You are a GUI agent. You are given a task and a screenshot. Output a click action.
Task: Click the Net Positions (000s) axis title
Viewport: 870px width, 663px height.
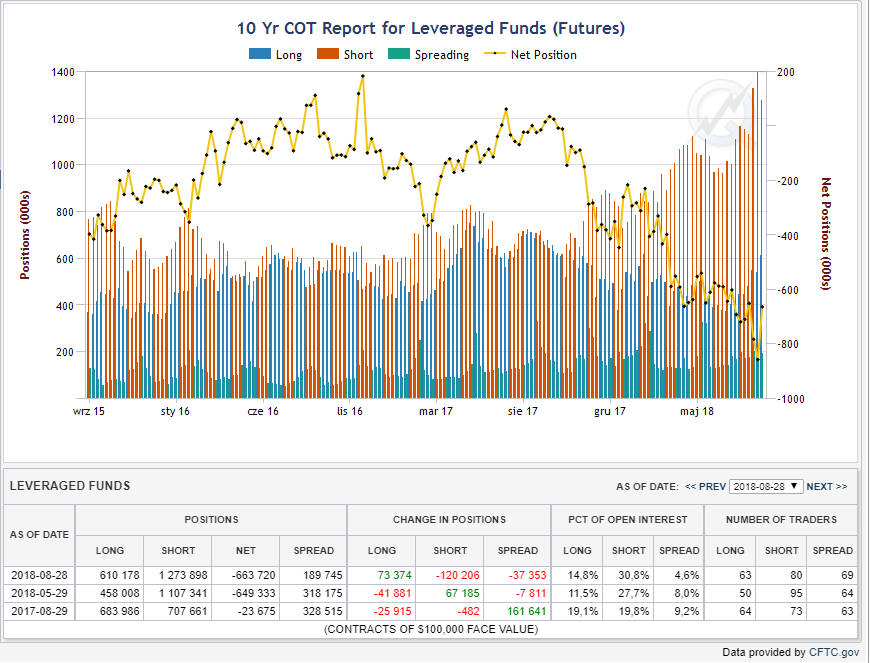tap(826, 234)
